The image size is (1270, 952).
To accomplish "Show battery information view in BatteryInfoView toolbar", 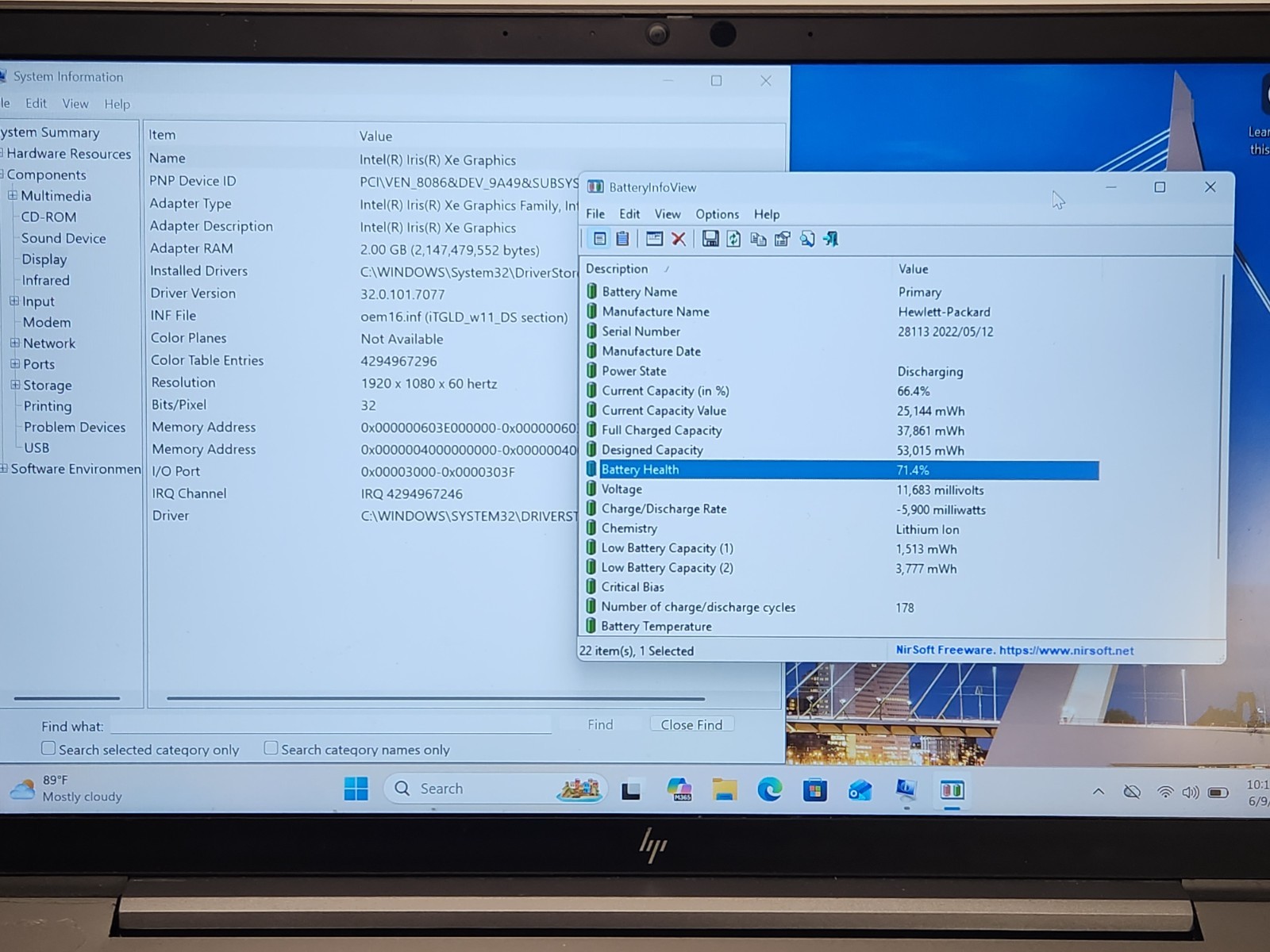I will [599, 239].
